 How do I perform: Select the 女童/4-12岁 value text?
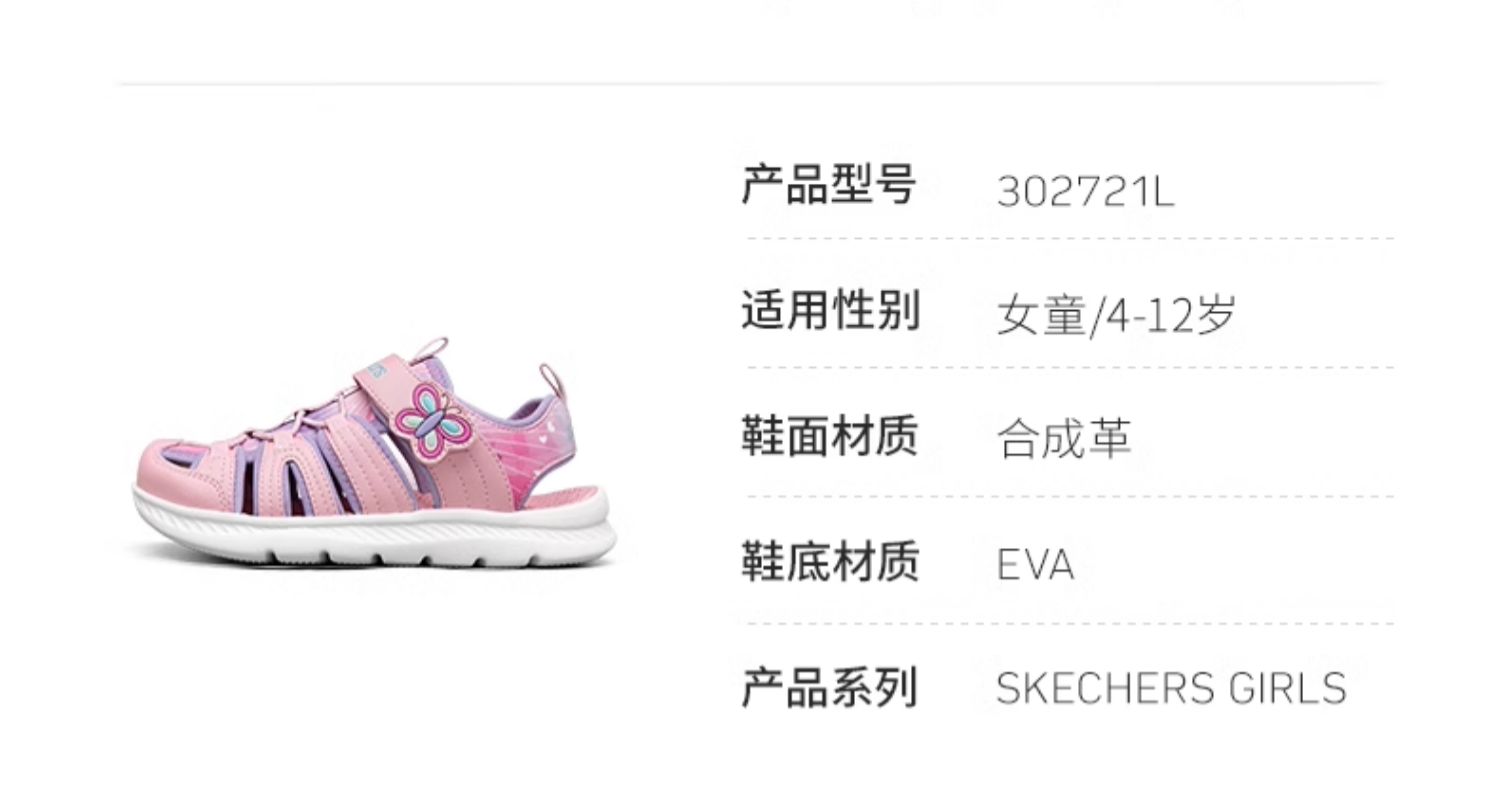point(1116,316)
